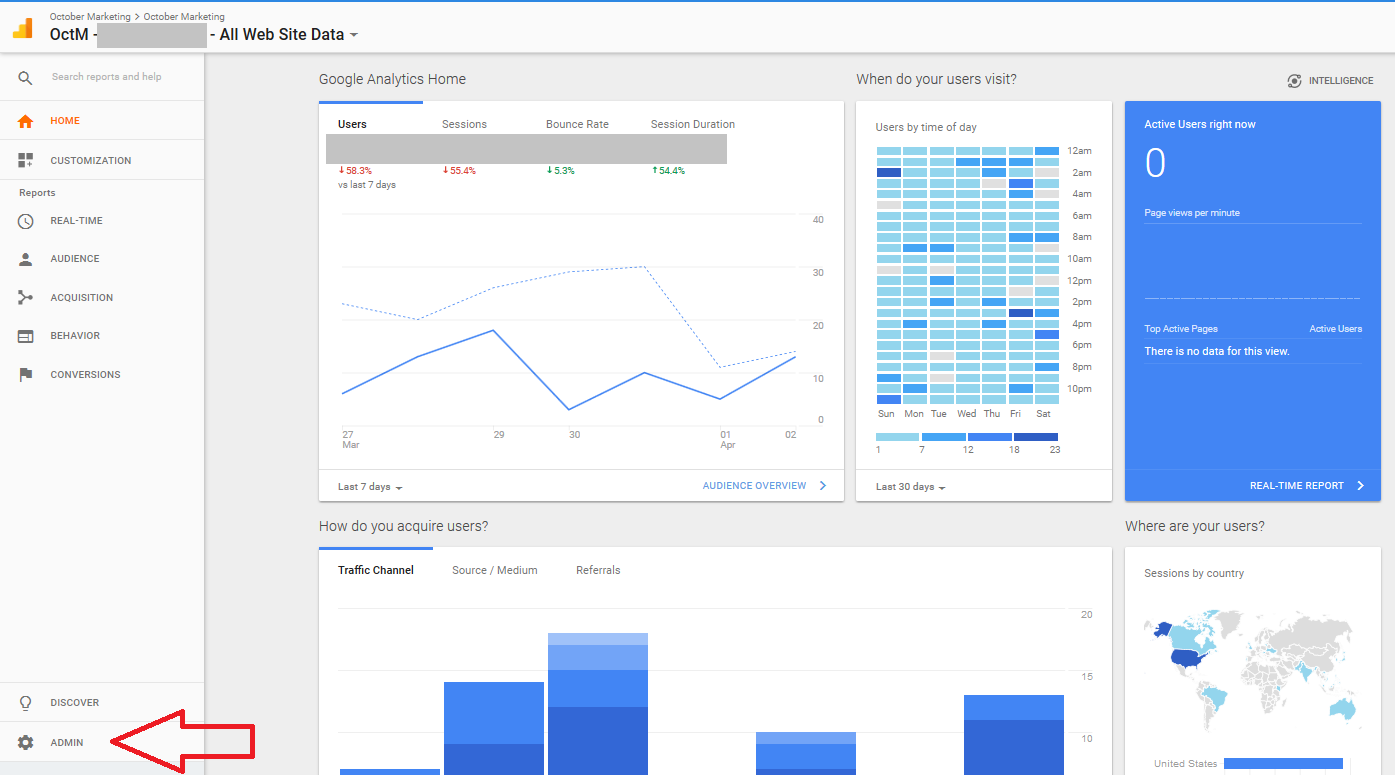Switch to the Source / Medium tab
Image resolution: width=1395 pixels, height=775 pixels.
[x=495, y=570]
